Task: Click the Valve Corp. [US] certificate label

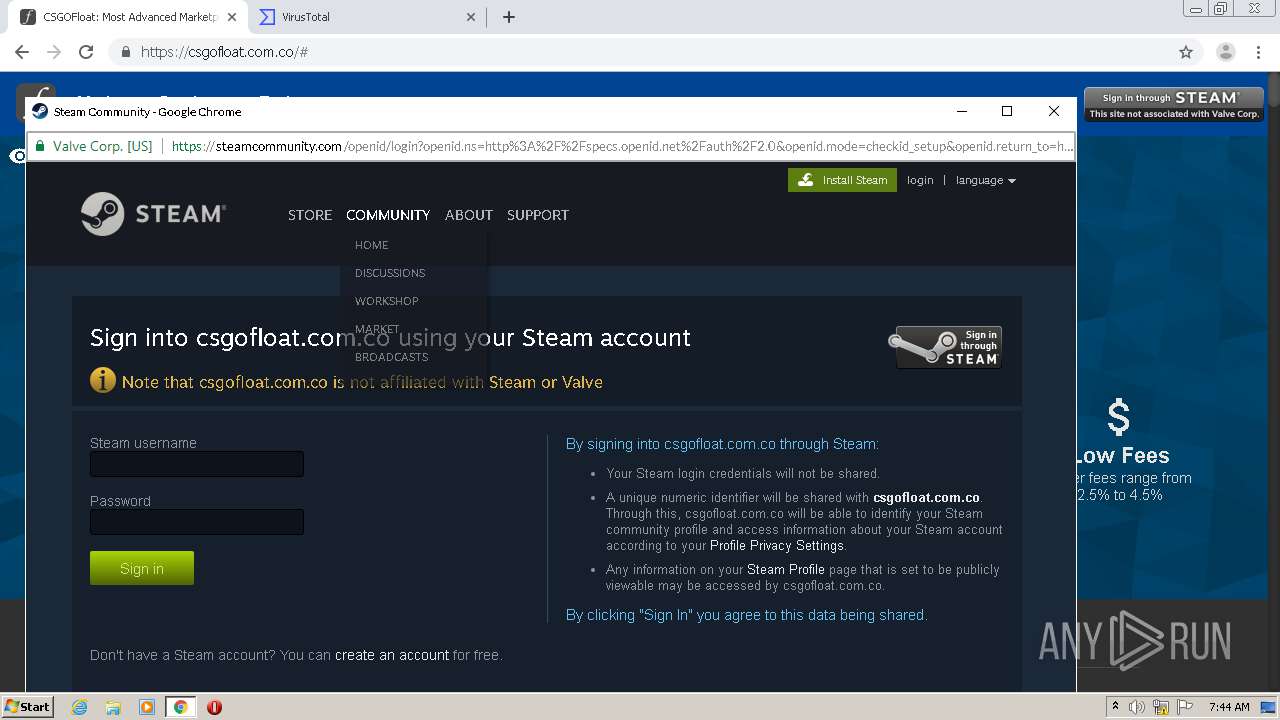Action: pyautogui.click(x=94, y=146)
